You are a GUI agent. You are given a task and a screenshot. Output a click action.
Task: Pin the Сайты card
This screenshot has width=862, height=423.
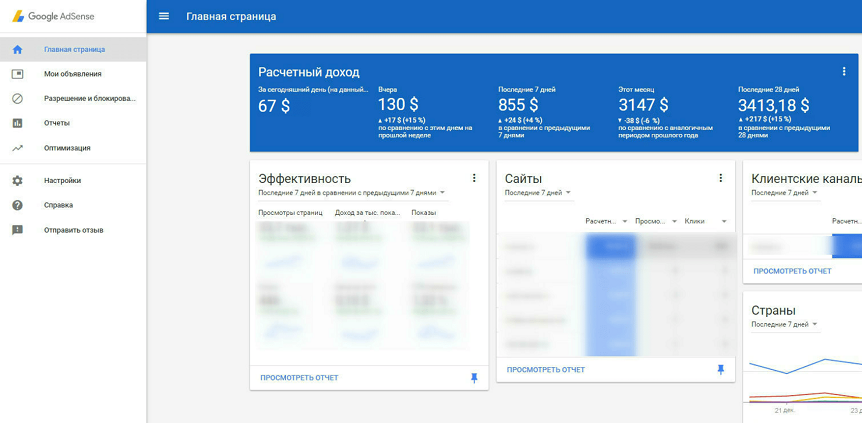click(721, 370)
